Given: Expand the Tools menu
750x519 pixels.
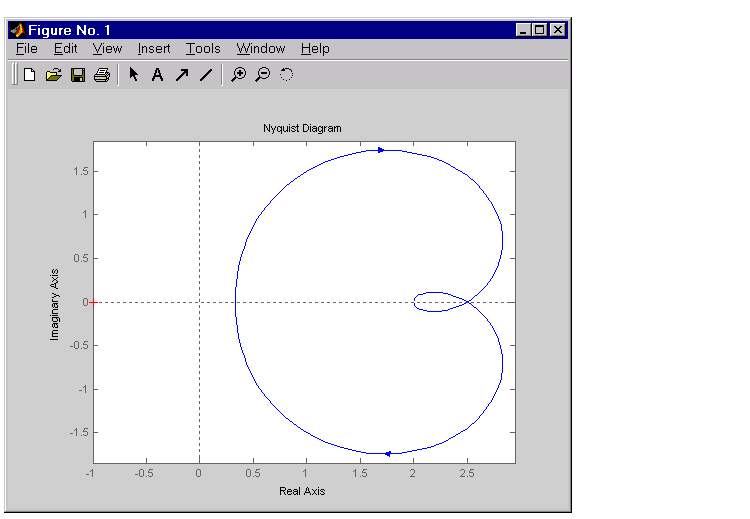Looking at the screenshot, I should tap(203, 48).
